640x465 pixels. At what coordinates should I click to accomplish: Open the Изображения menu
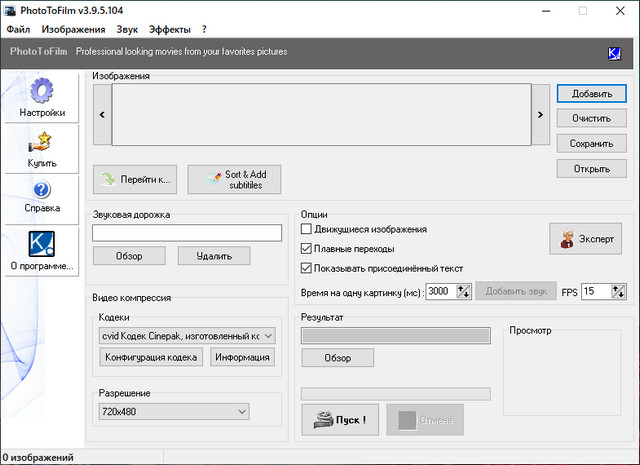[x=73, y=29]
